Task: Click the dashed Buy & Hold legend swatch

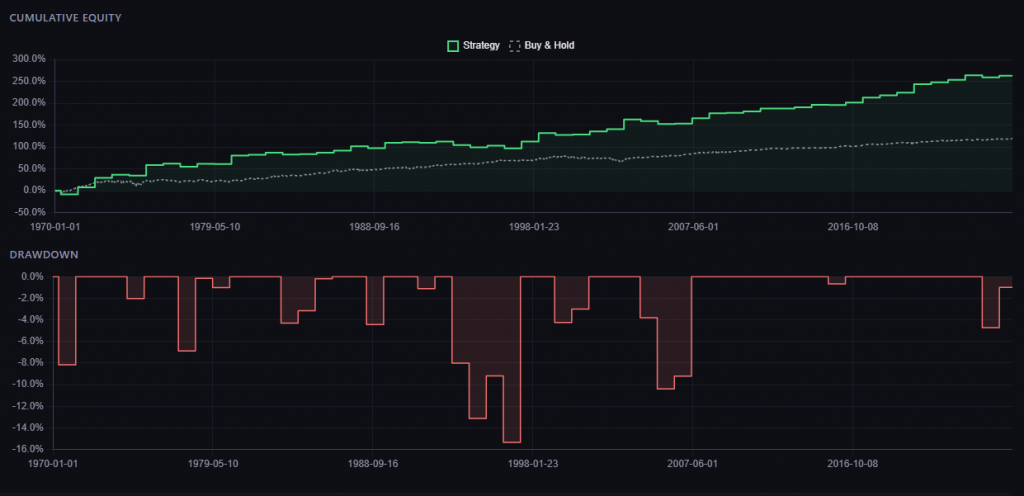Action: 515,45
